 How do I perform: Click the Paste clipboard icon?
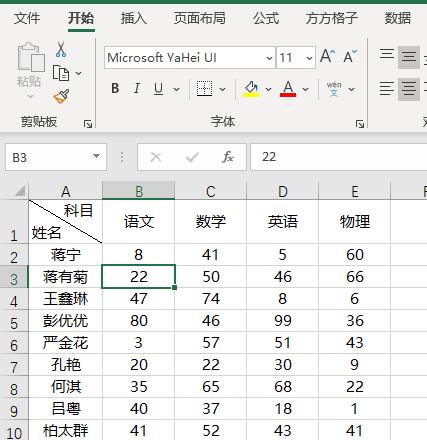point(31,57)
